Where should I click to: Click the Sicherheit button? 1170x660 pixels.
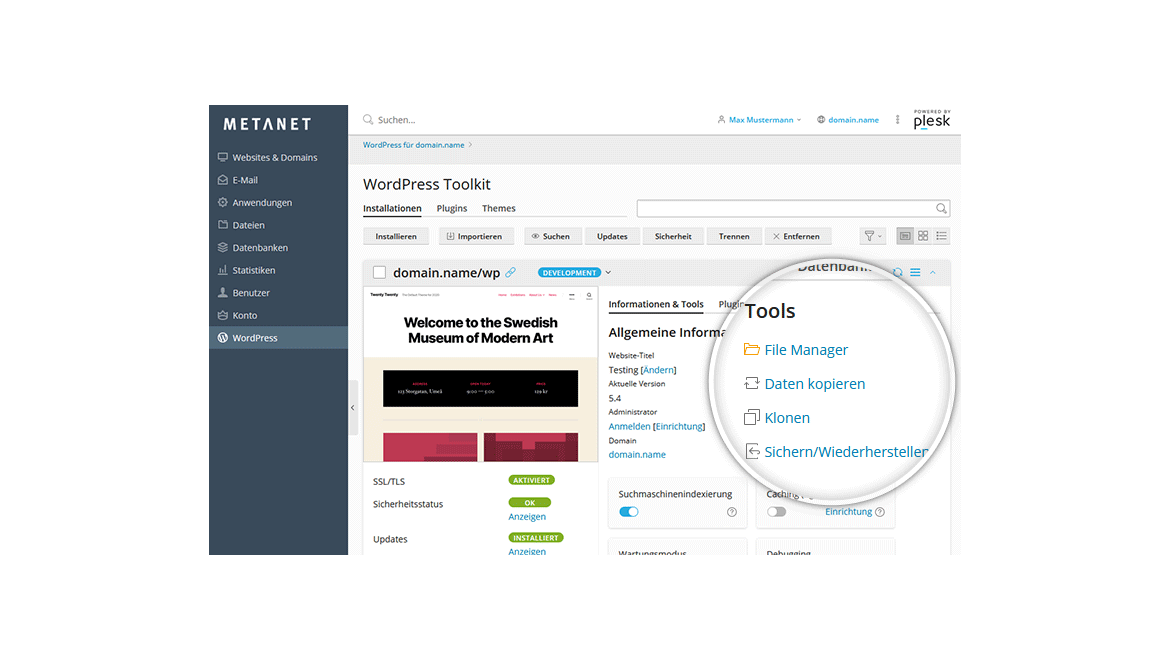(x=673, y=236)
